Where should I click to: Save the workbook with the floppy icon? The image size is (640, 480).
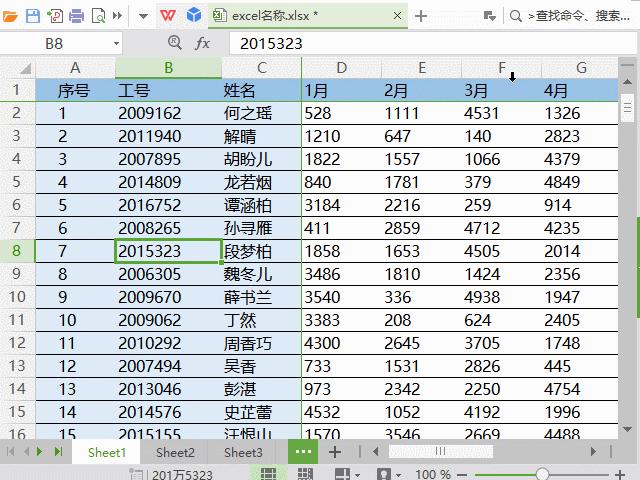(x=33, y=16)
